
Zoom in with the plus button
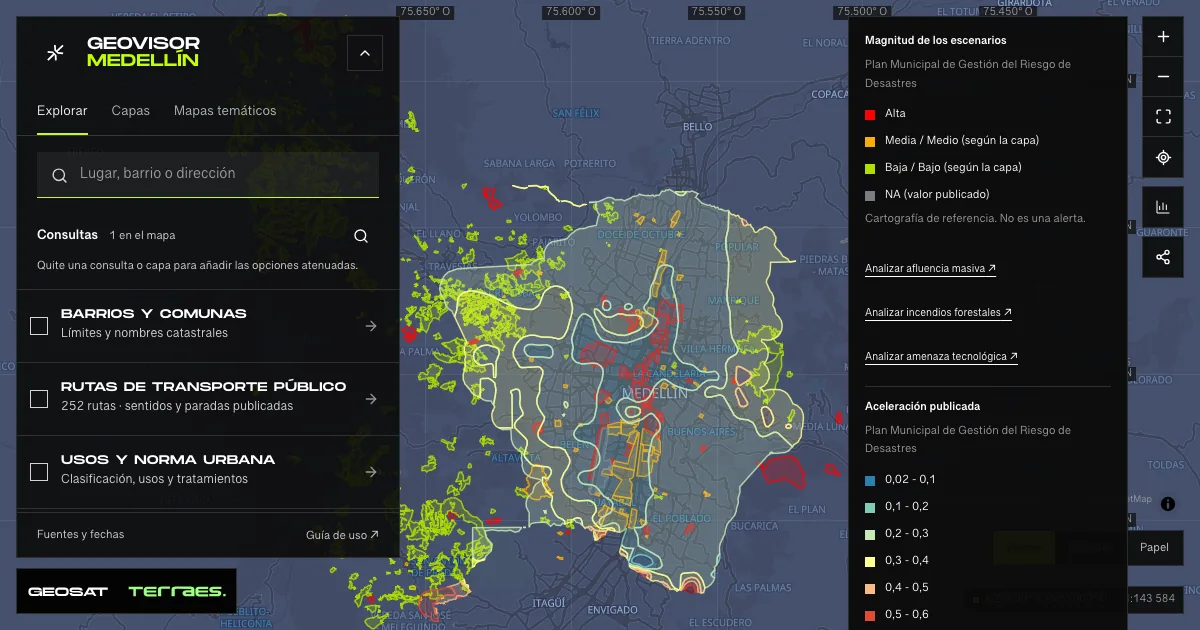click(1163, 37)
